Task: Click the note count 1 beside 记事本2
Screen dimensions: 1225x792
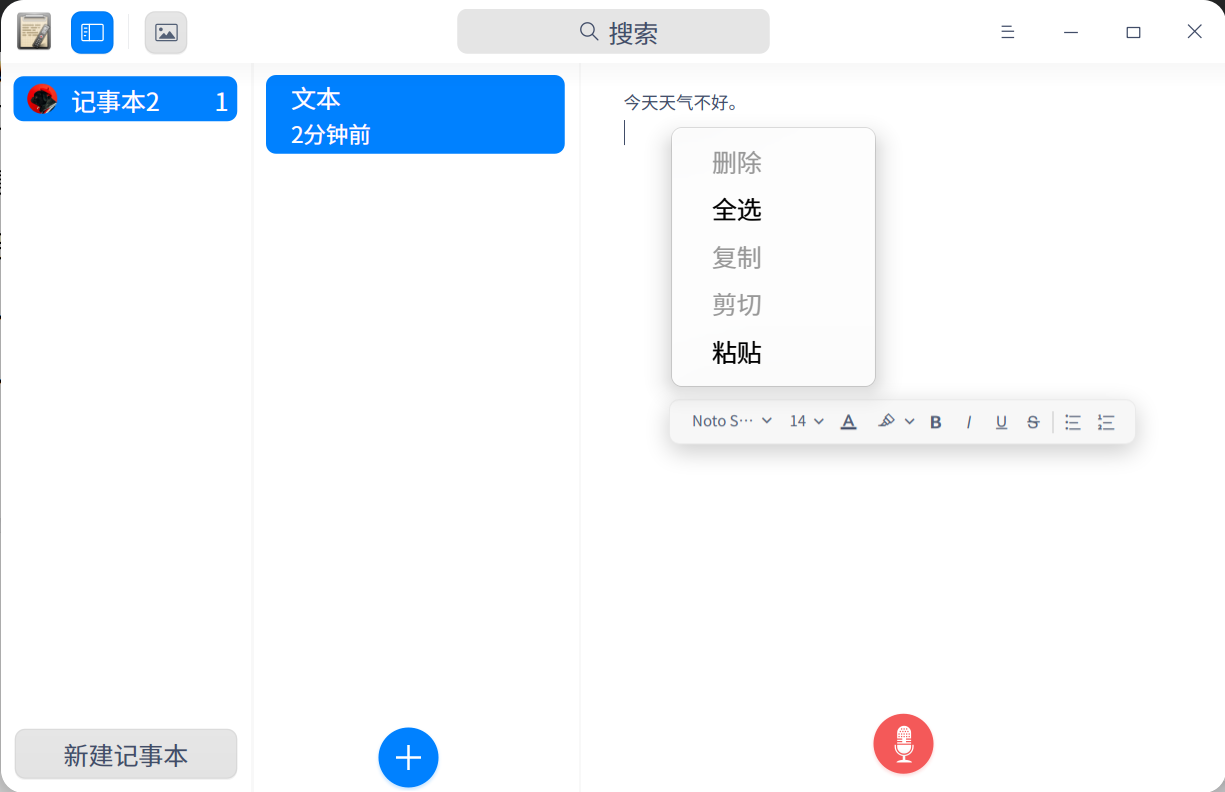Action: click(221, 101)
